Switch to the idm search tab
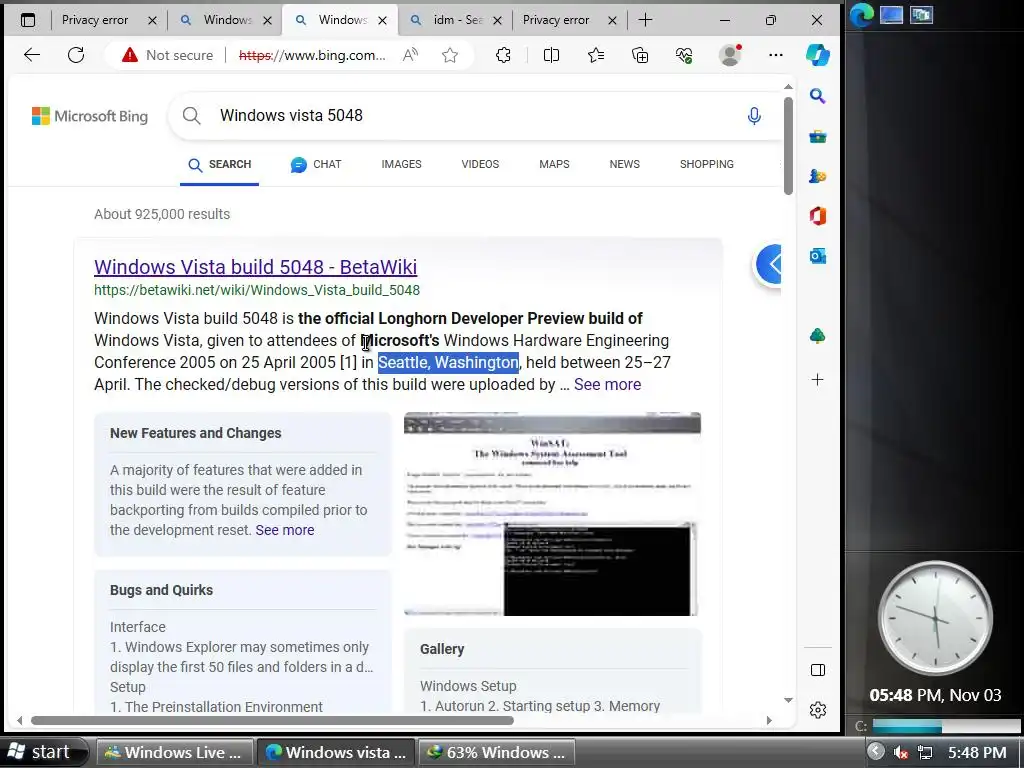 pos(457,20)
